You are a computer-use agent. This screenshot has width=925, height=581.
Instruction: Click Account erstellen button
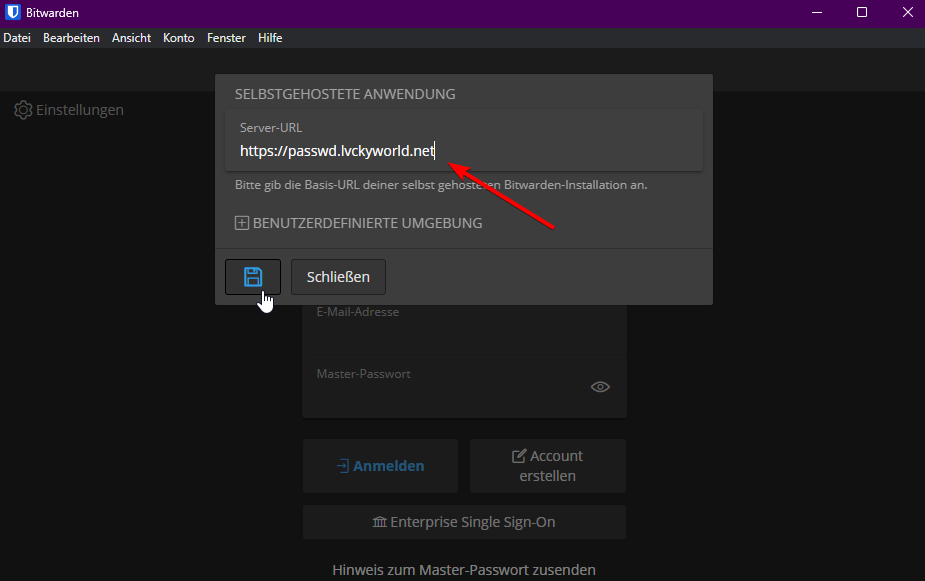pos(547,466)
